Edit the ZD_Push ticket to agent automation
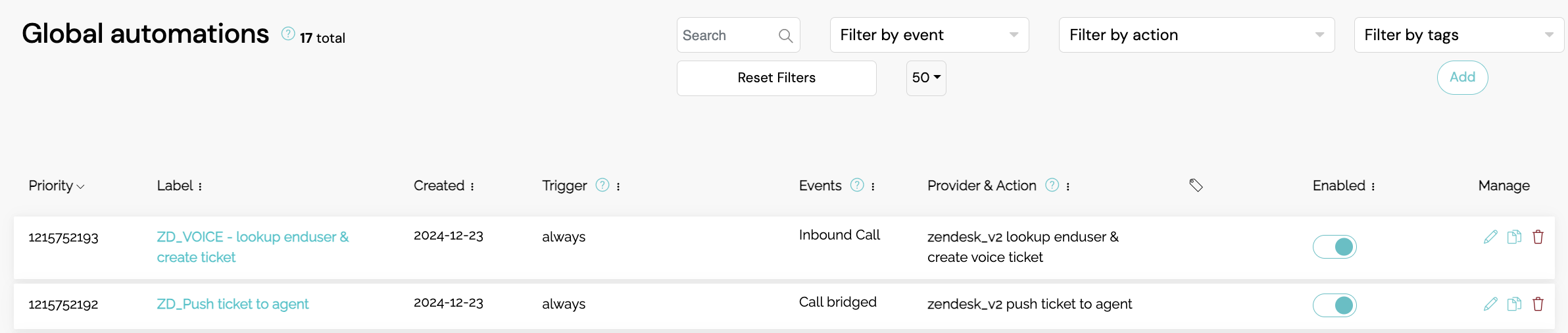This screenshot has height=333, width=1568. (x=1490, y=304)
